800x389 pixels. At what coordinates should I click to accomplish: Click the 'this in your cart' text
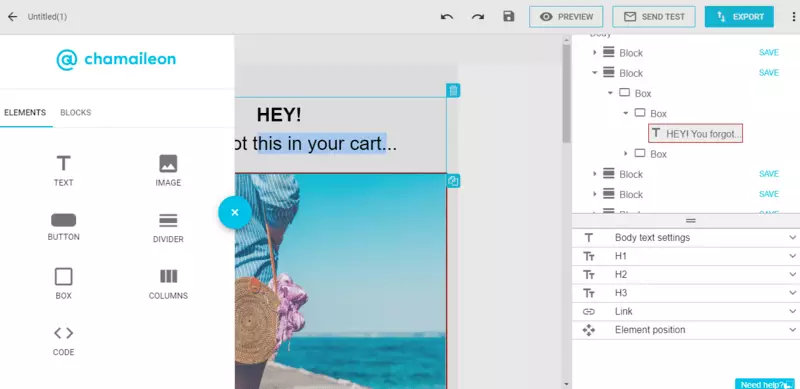point(321,144)
